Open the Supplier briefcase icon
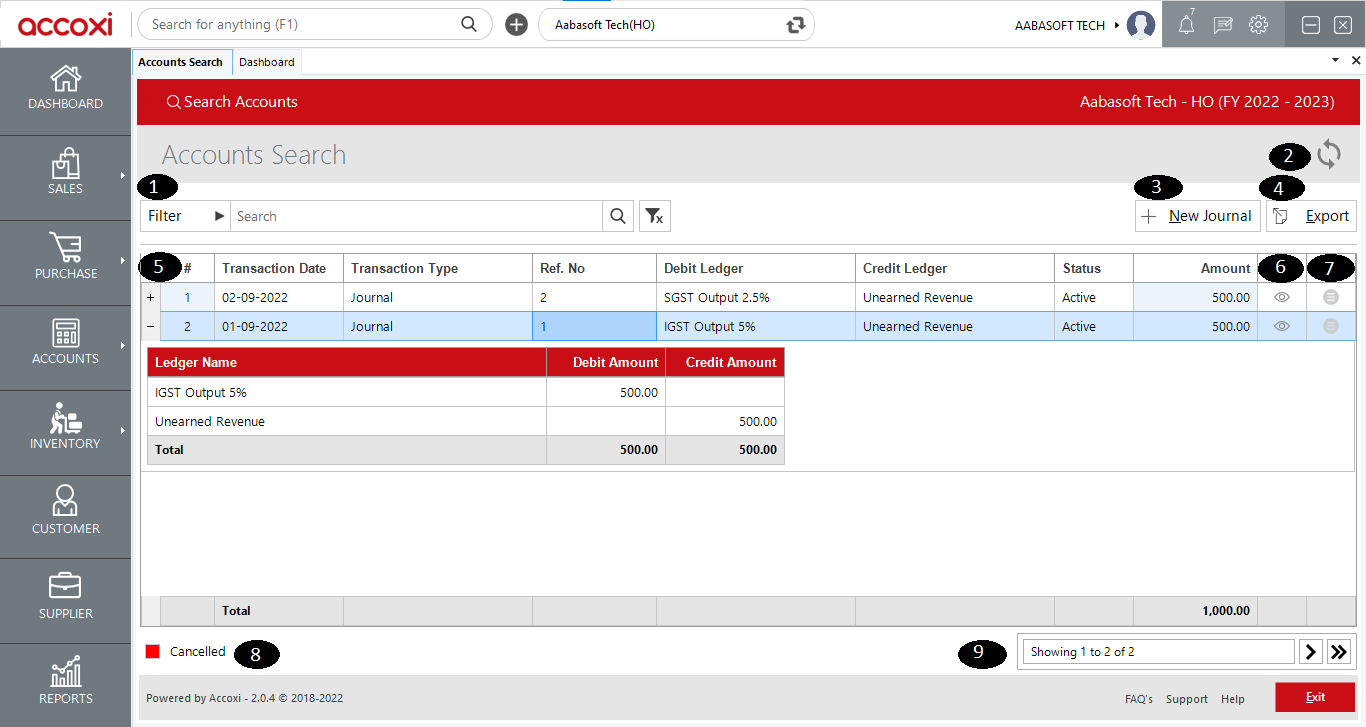Viewport: 1366px width, 727px height. tap(65, 586)
